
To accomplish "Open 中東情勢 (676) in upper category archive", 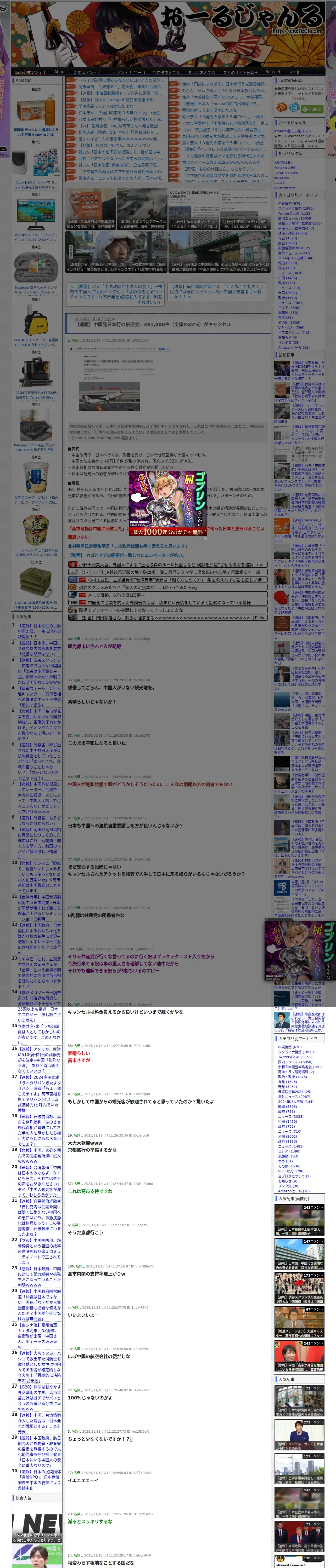I will 290,203.
